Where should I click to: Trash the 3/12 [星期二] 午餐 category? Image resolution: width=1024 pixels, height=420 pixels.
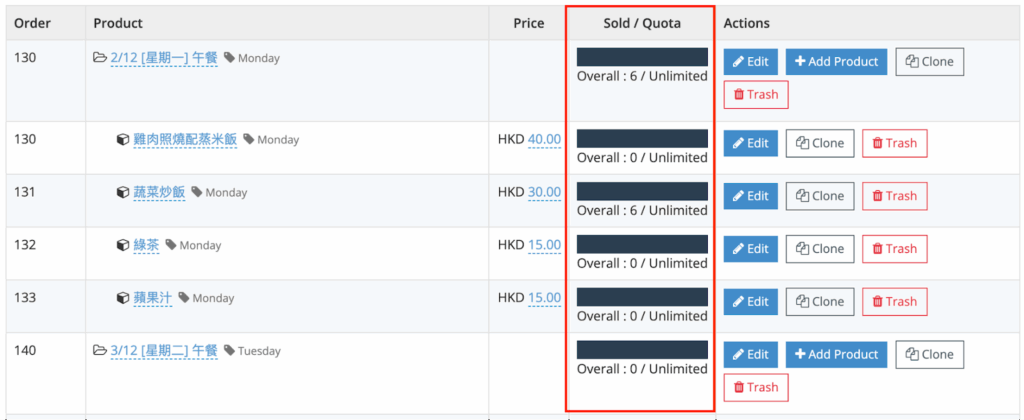pos(756,388)
